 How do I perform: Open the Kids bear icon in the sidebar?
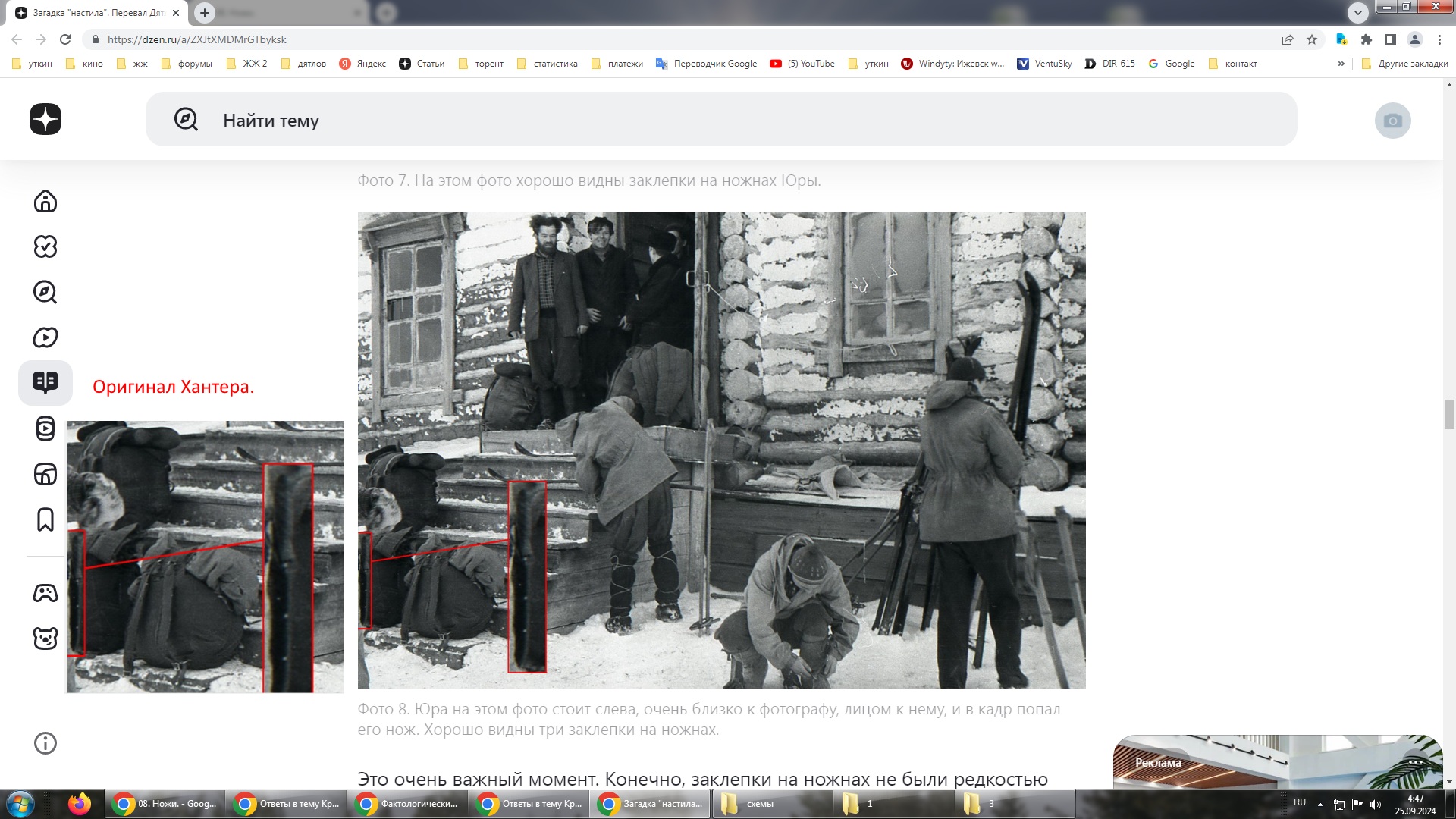[x=45, y=639]
